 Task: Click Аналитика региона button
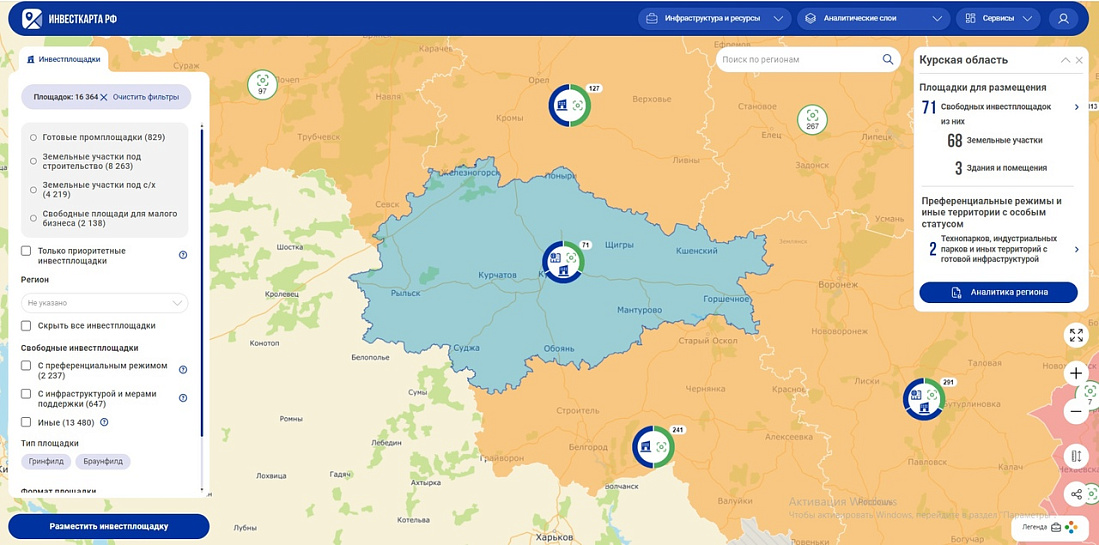(x=998, y=292)
